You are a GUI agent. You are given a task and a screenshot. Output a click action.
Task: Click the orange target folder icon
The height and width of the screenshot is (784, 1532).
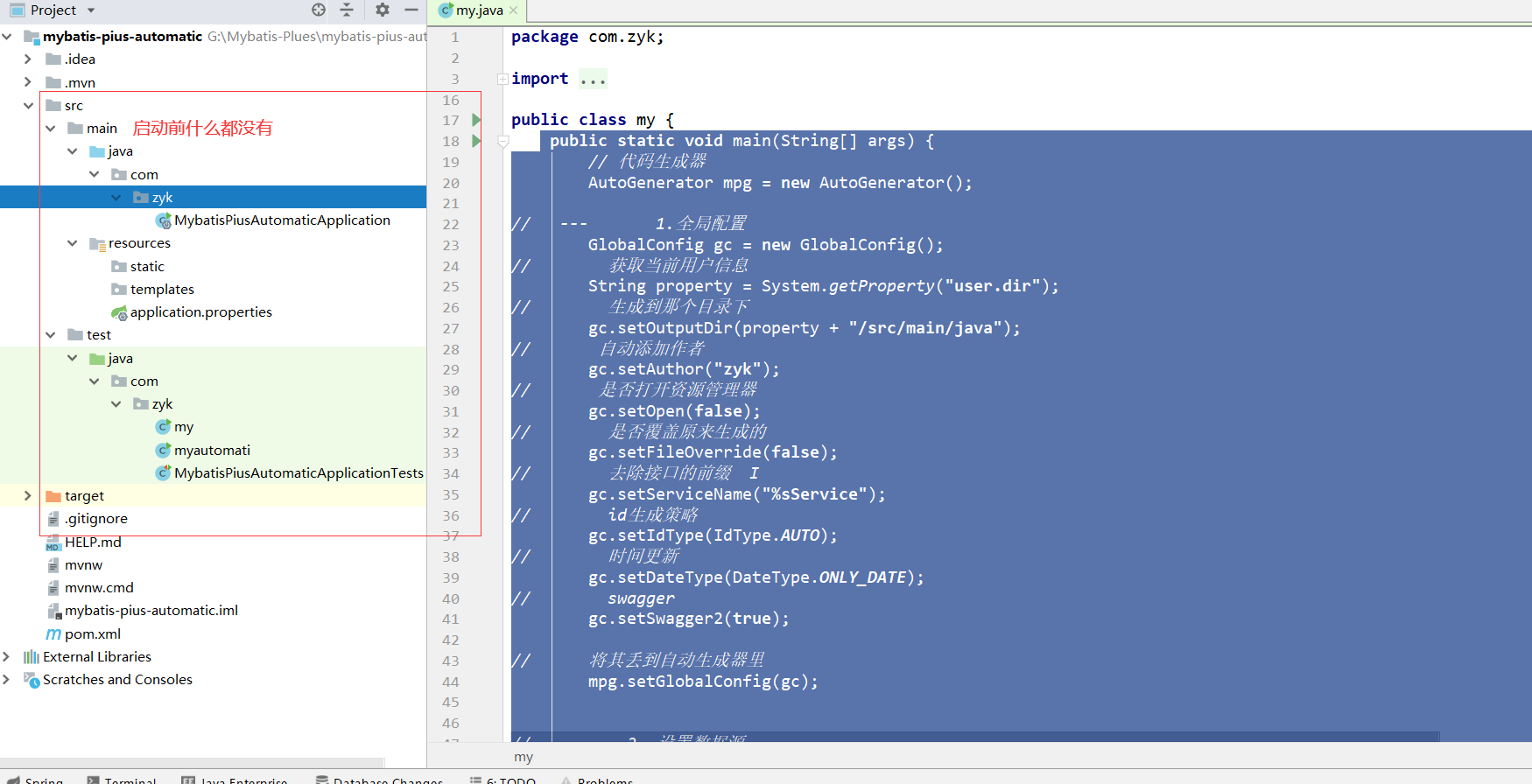coord(53,496)
